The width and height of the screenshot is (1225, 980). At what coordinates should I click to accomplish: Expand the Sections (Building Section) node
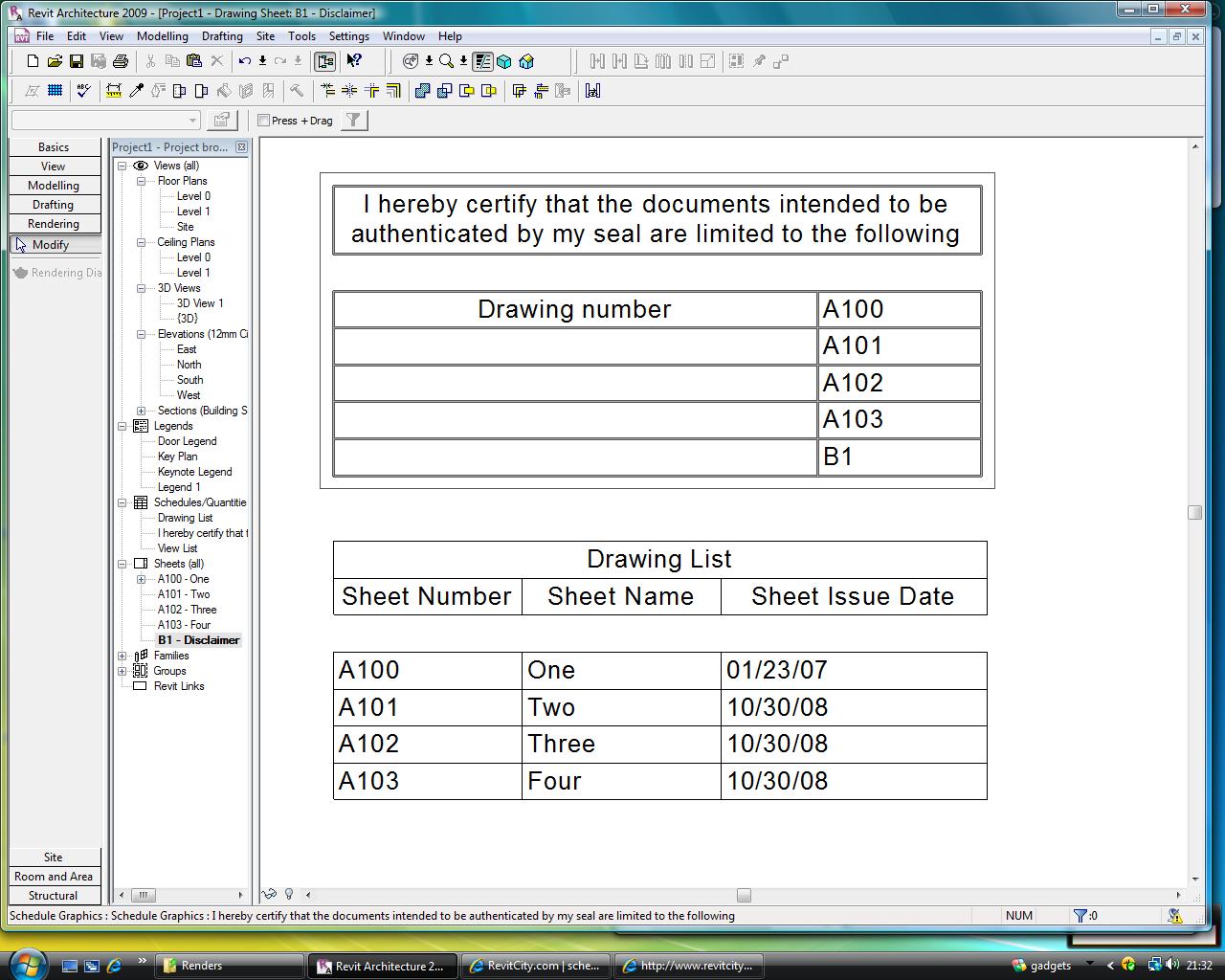(141, 411)
